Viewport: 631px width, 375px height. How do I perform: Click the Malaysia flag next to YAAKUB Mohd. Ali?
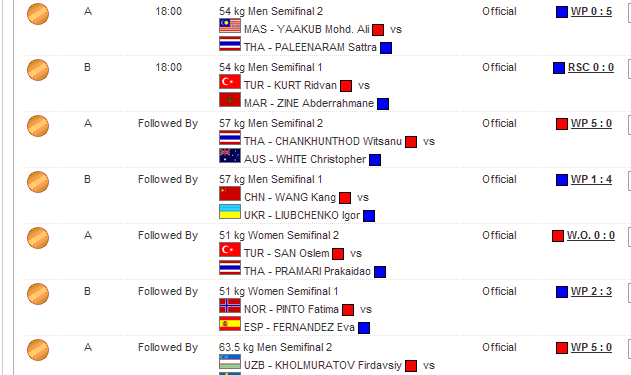[x=230, y=26]
